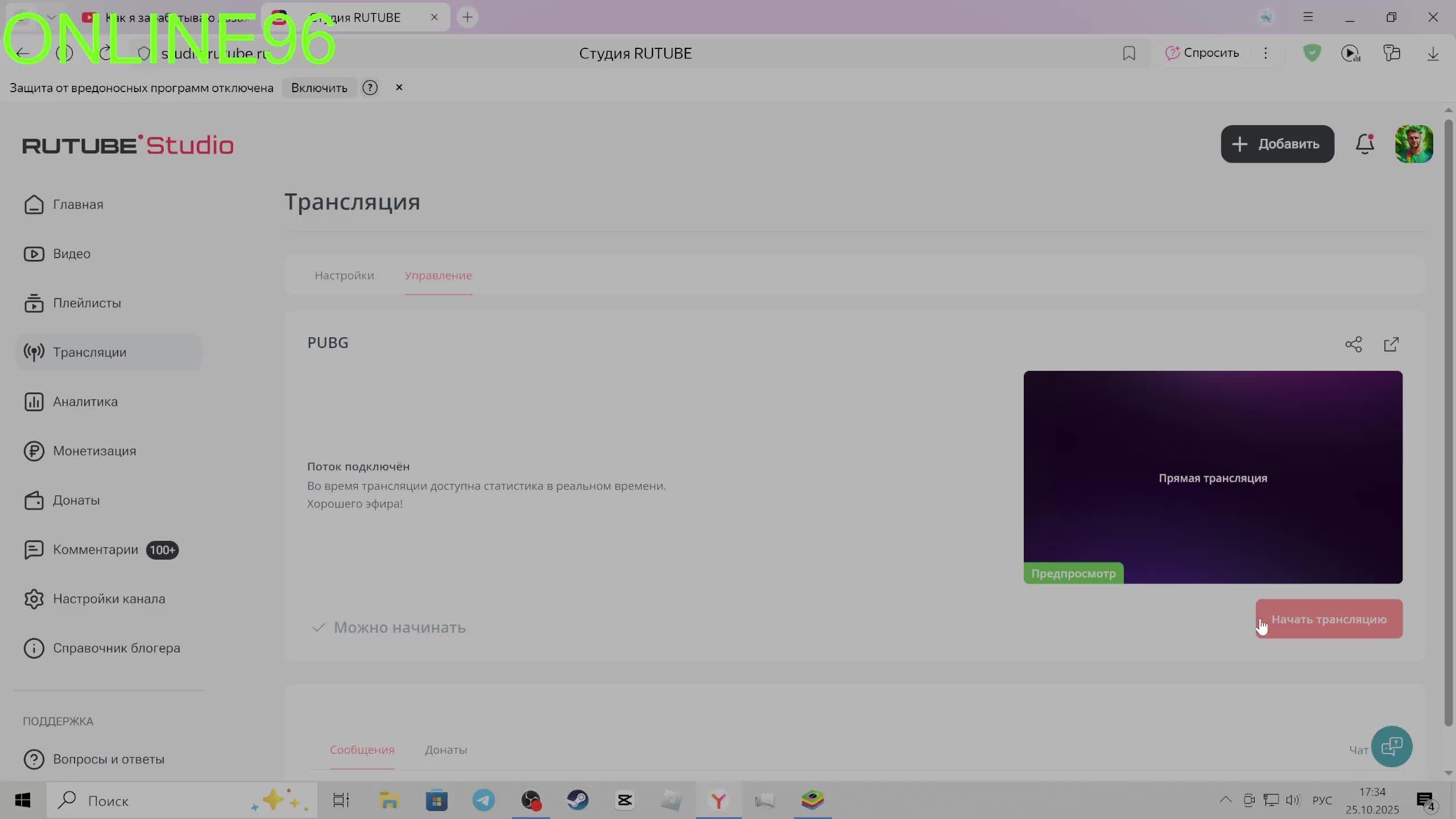This screenshot has height=819, width=1456.
Task: Open the browser three-dot menu
Action: click(1265, 53)
